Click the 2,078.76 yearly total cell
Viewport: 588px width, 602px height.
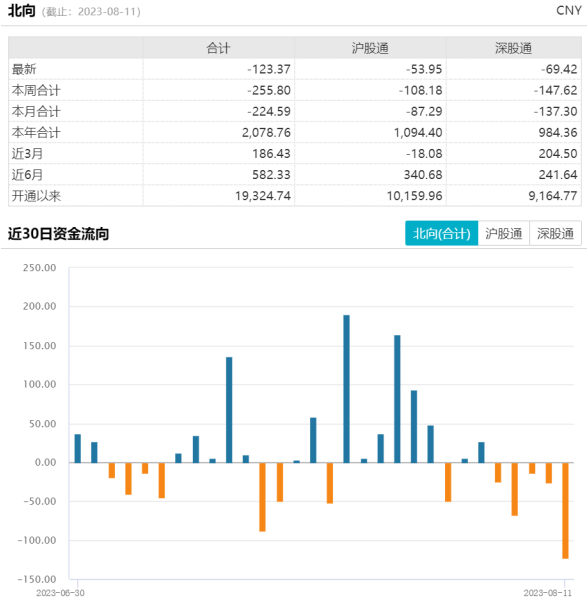[266, 132]
